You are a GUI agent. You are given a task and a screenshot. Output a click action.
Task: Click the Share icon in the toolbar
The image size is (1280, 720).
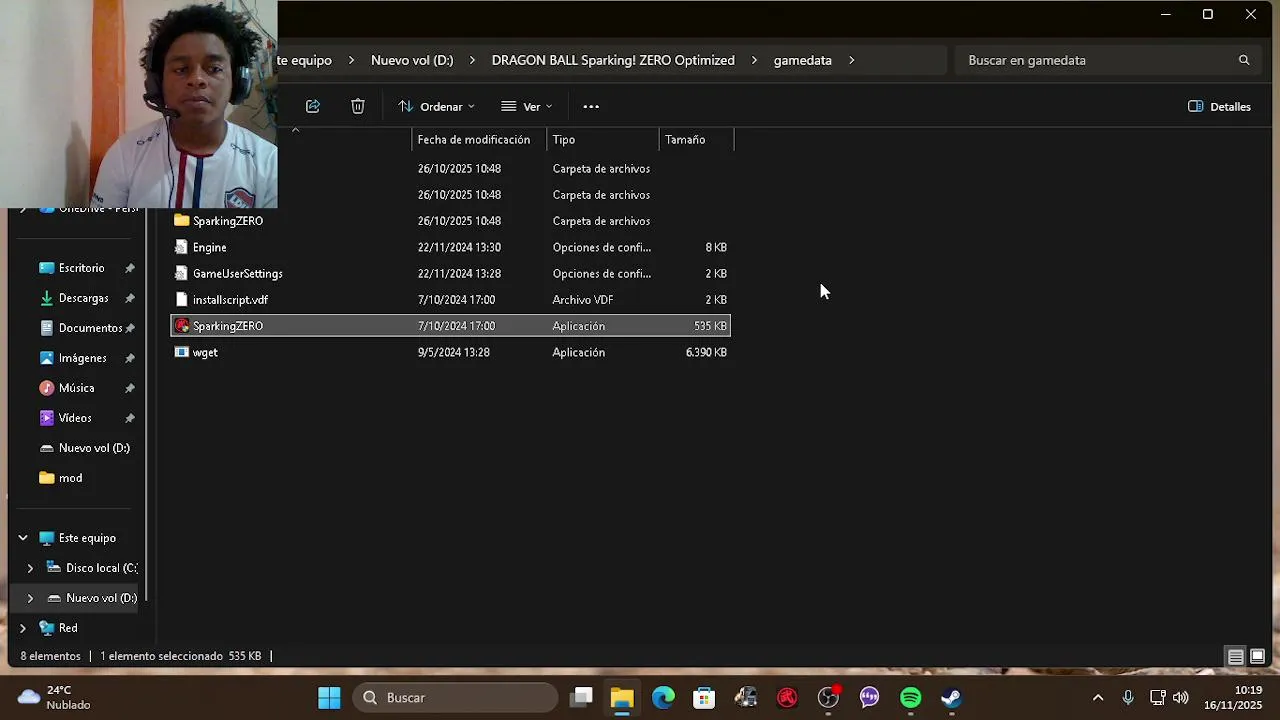point(313,106)
